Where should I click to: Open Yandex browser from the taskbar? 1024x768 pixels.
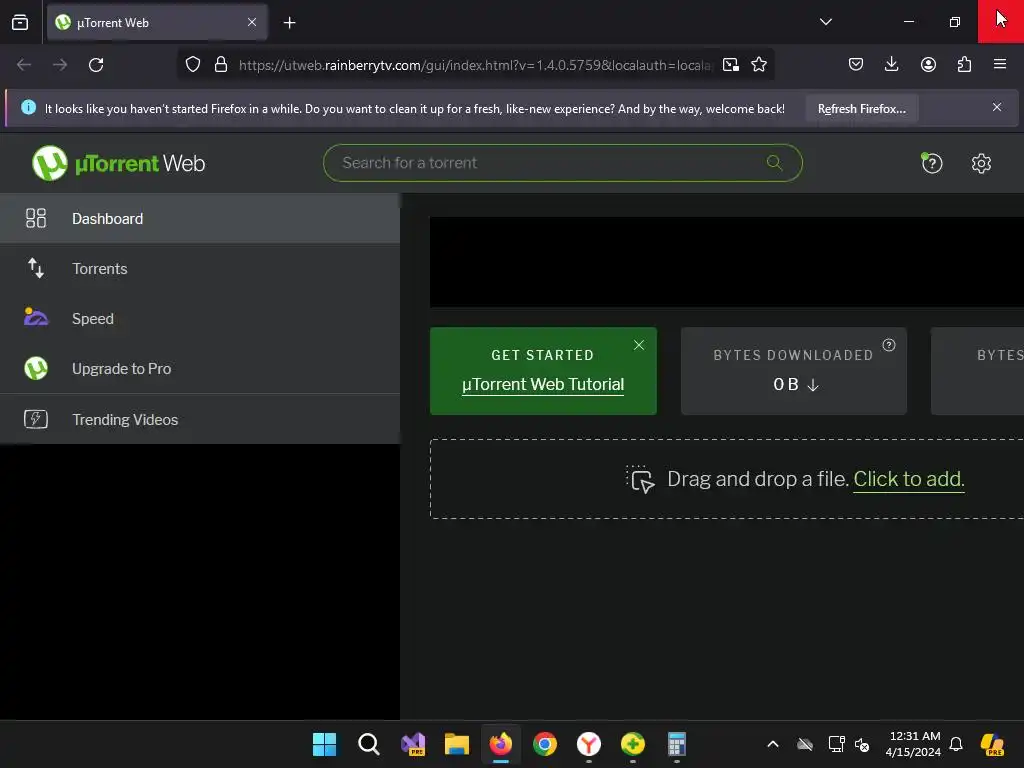coord(588,744)
